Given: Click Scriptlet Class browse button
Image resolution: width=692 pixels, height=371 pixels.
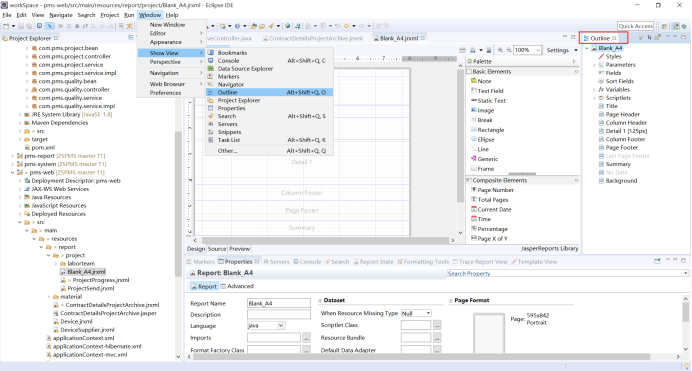Looking at the screenshot, I should [437, 326].
